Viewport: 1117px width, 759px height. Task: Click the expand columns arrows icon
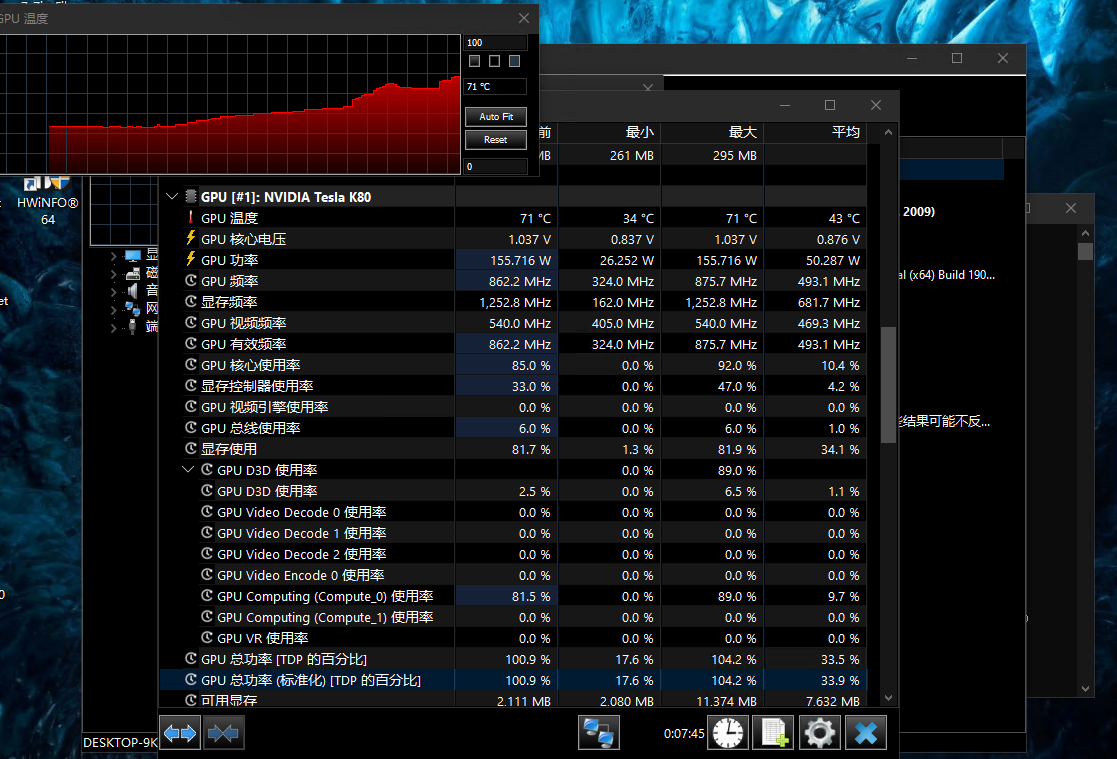[181, 733]
